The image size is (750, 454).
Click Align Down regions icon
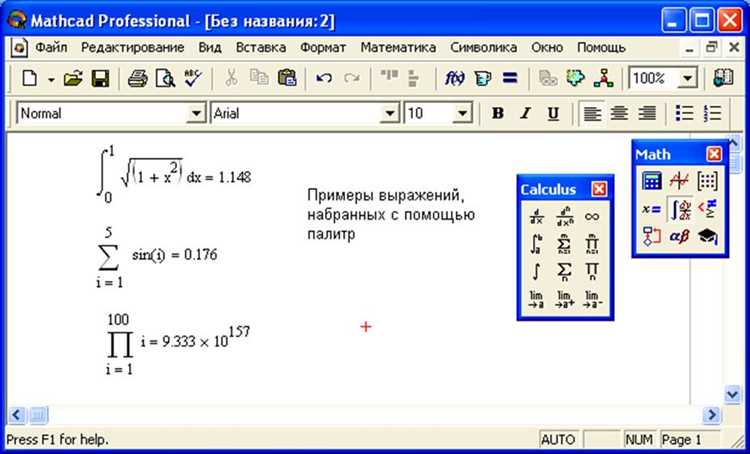click(414, 78)
